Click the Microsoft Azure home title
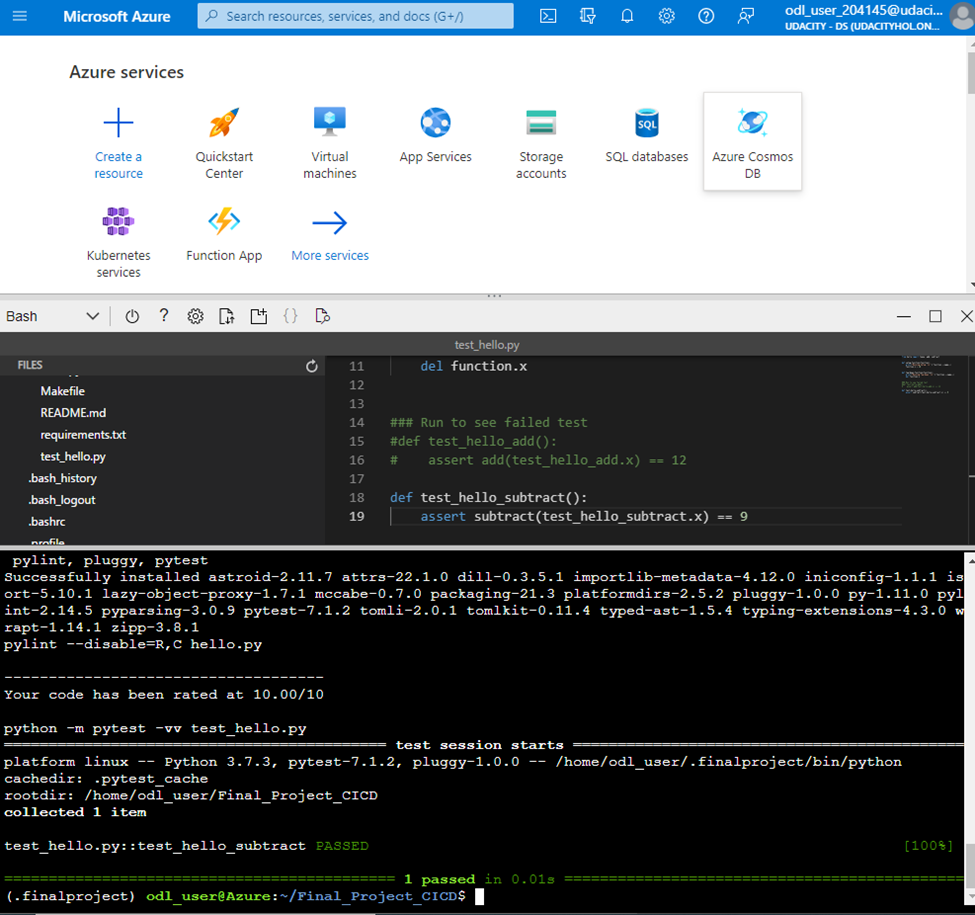This screenshot has width=975, height=915. (x=116, y=17)
